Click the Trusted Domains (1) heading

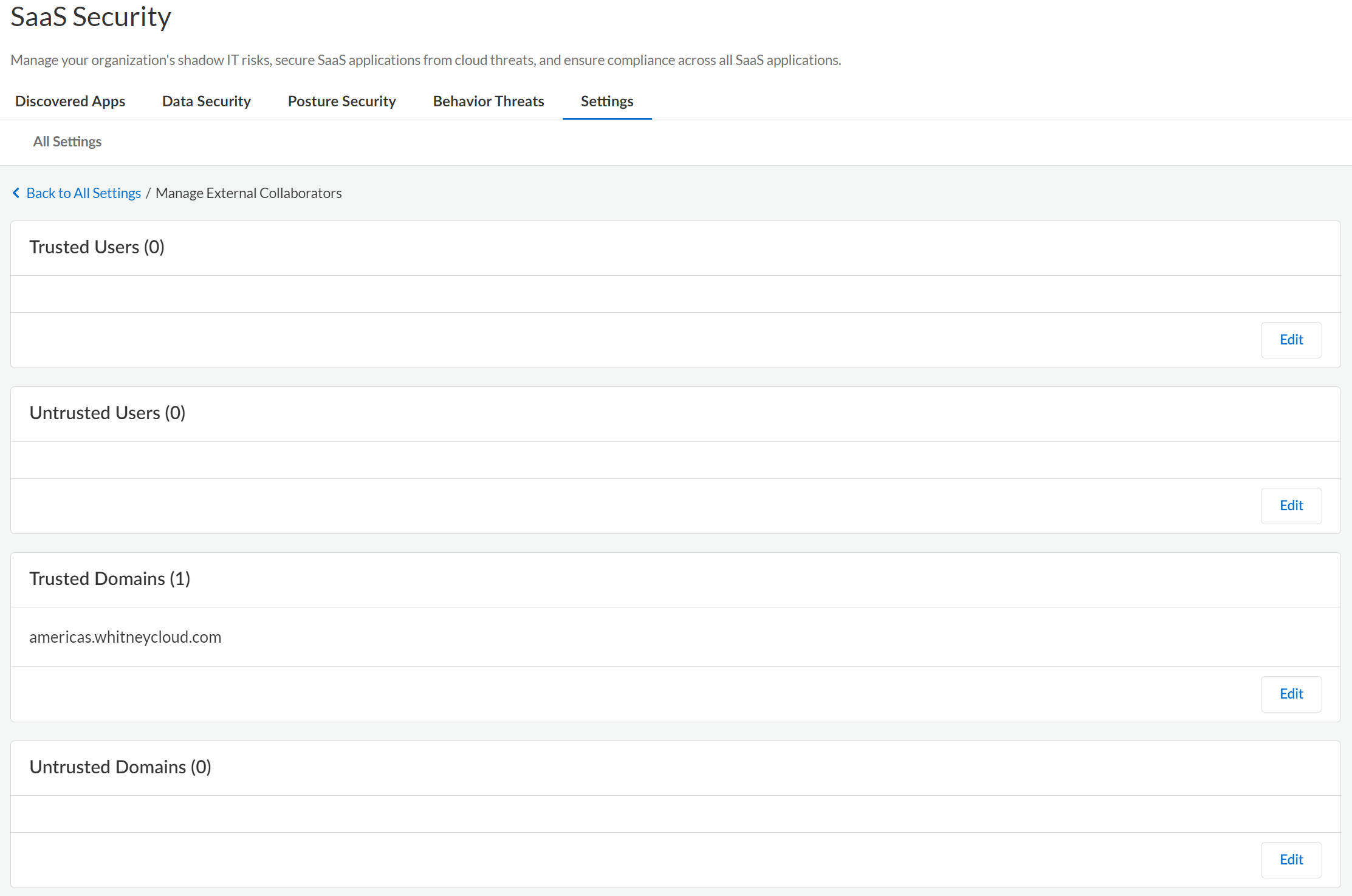click(x=109, y=579)
